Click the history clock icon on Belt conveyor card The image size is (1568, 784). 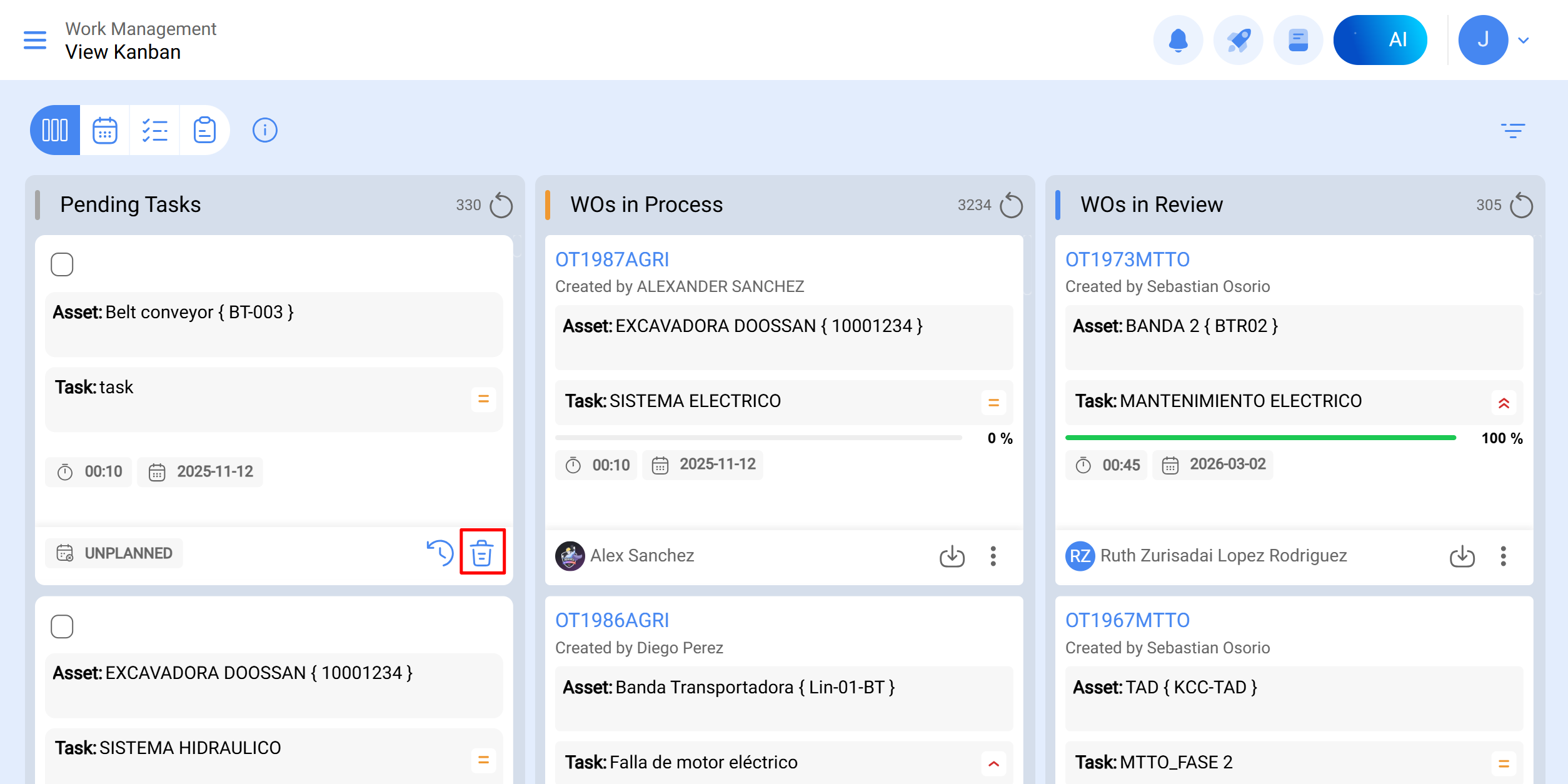[x=440, y=553]
